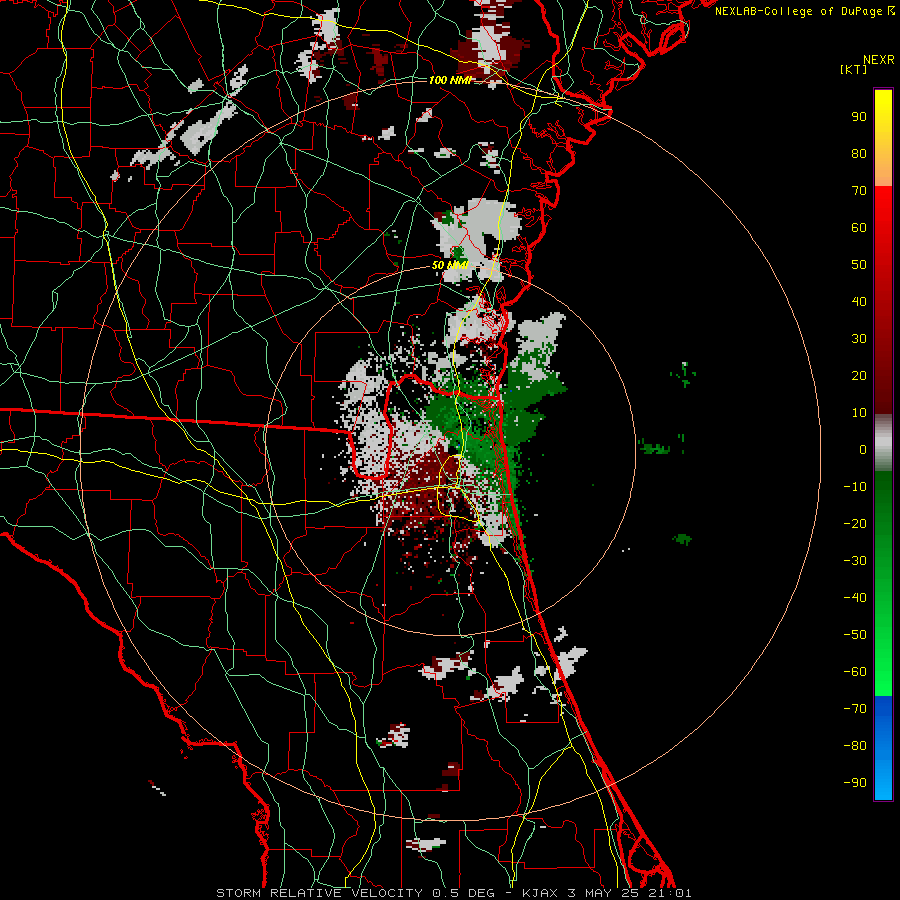Click the positive 50 scale label

click(859, 265)
